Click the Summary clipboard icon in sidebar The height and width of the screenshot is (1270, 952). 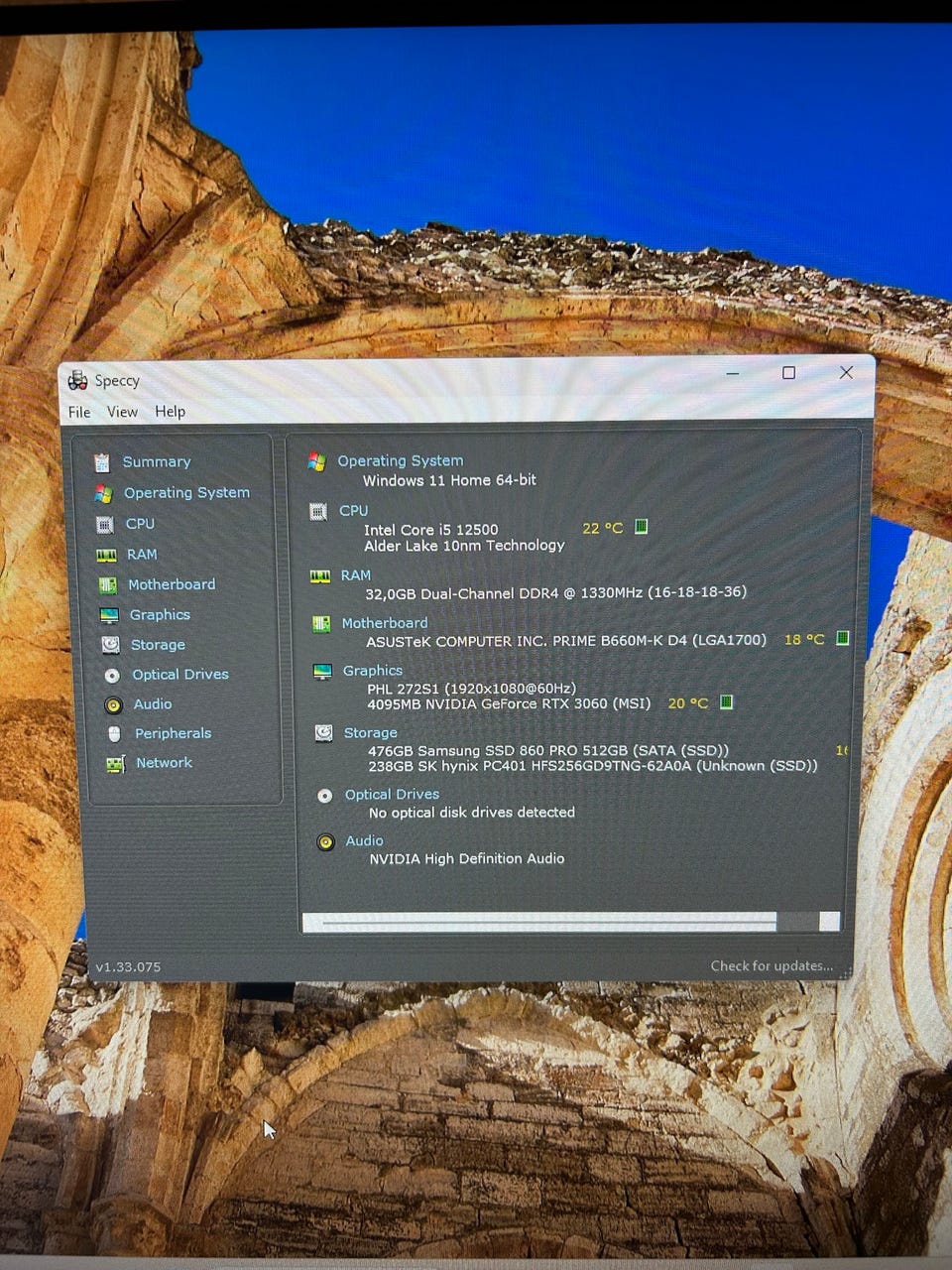[x=101, y=462]
